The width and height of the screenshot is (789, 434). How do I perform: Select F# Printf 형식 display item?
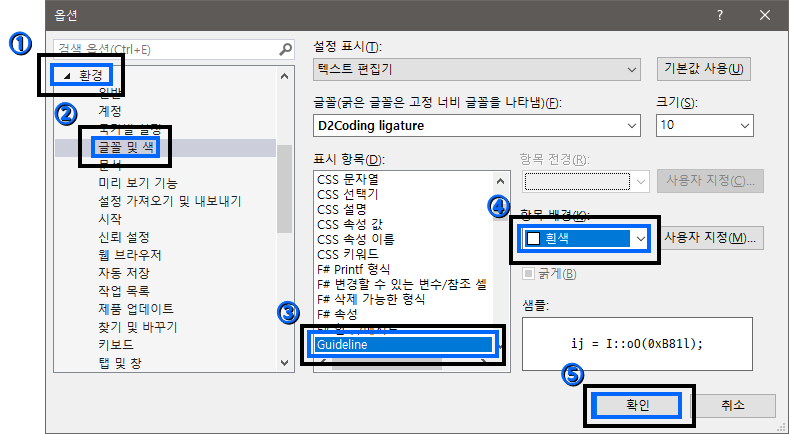[x=353, y=269]
